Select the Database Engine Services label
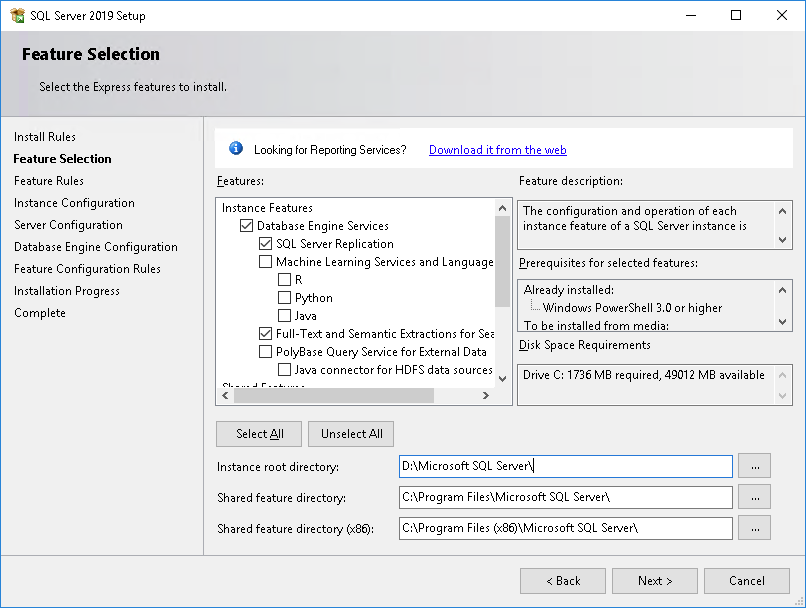 [x=323, y=226]
